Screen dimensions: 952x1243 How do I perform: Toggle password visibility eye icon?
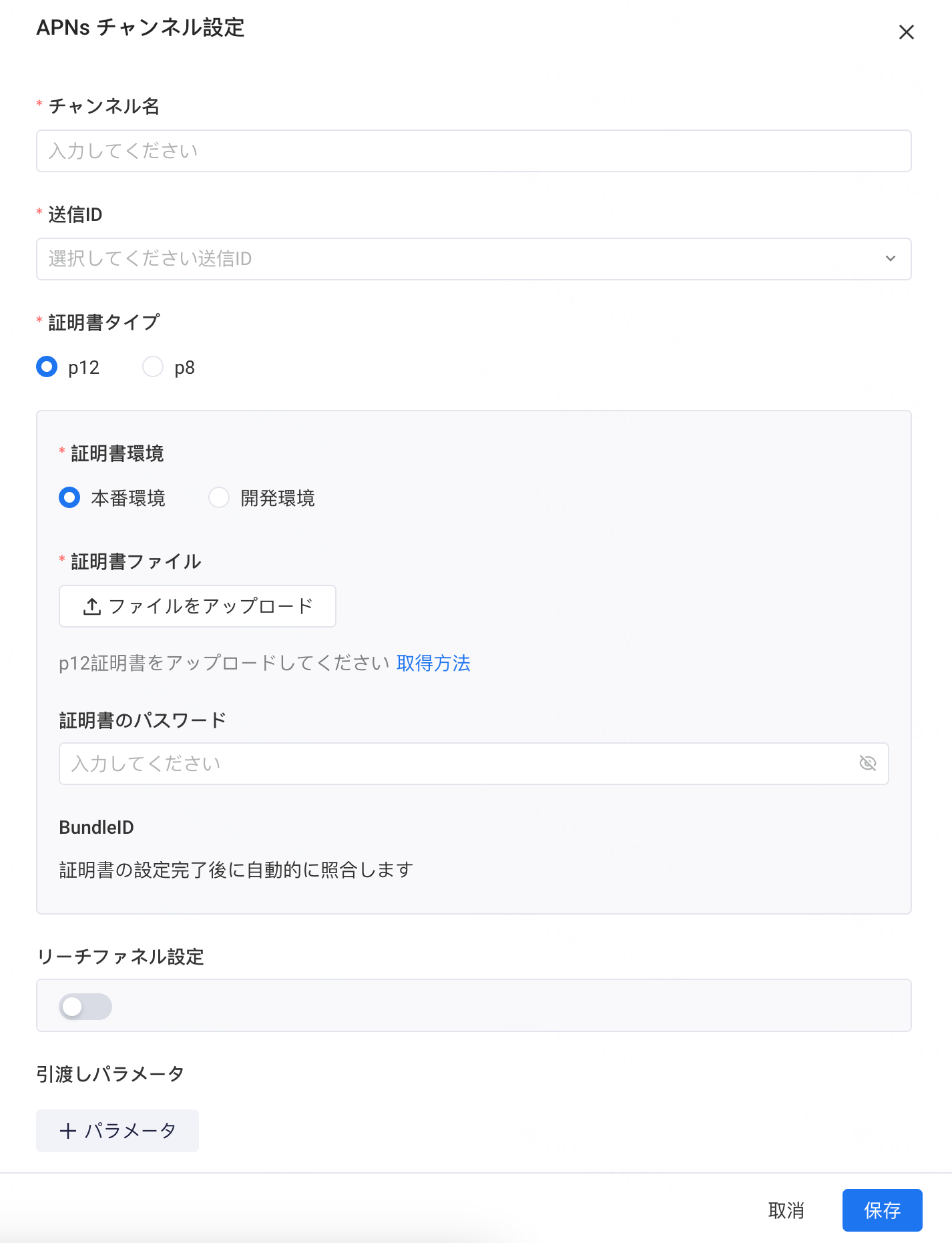pyautogui.click(x=867, y=763)
